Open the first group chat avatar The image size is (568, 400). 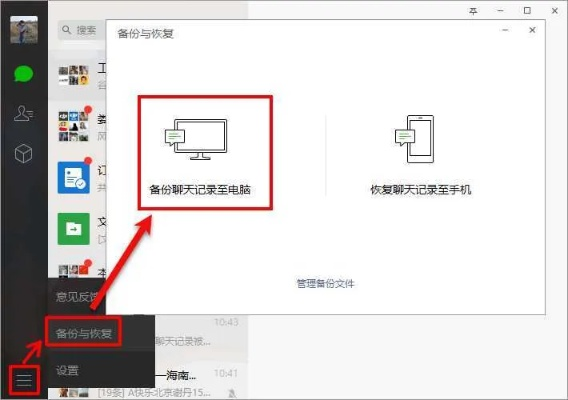click(x=74, y=75)
